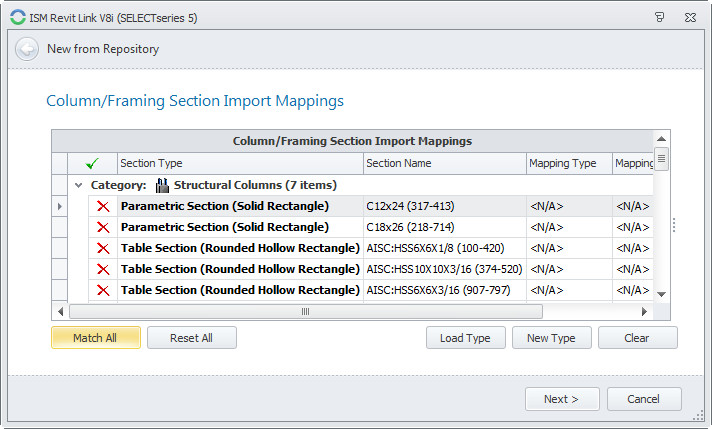712x429 pixels.
Task: Toggle the red X for C12x24 (317-413)
Action: point(101,206)
